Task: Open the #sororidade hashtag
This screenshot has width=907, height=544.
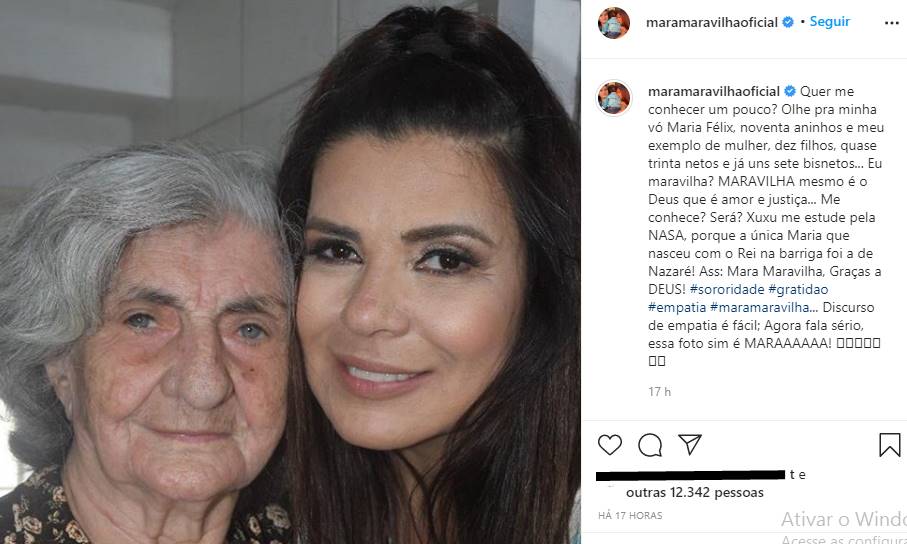Action: 727,289
